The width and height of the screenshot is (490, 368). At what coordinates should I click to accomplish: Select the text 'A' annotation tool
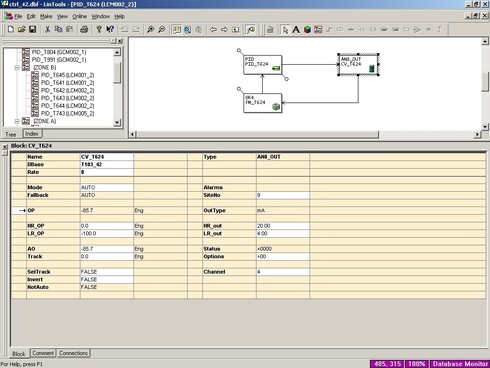point(296,30)
